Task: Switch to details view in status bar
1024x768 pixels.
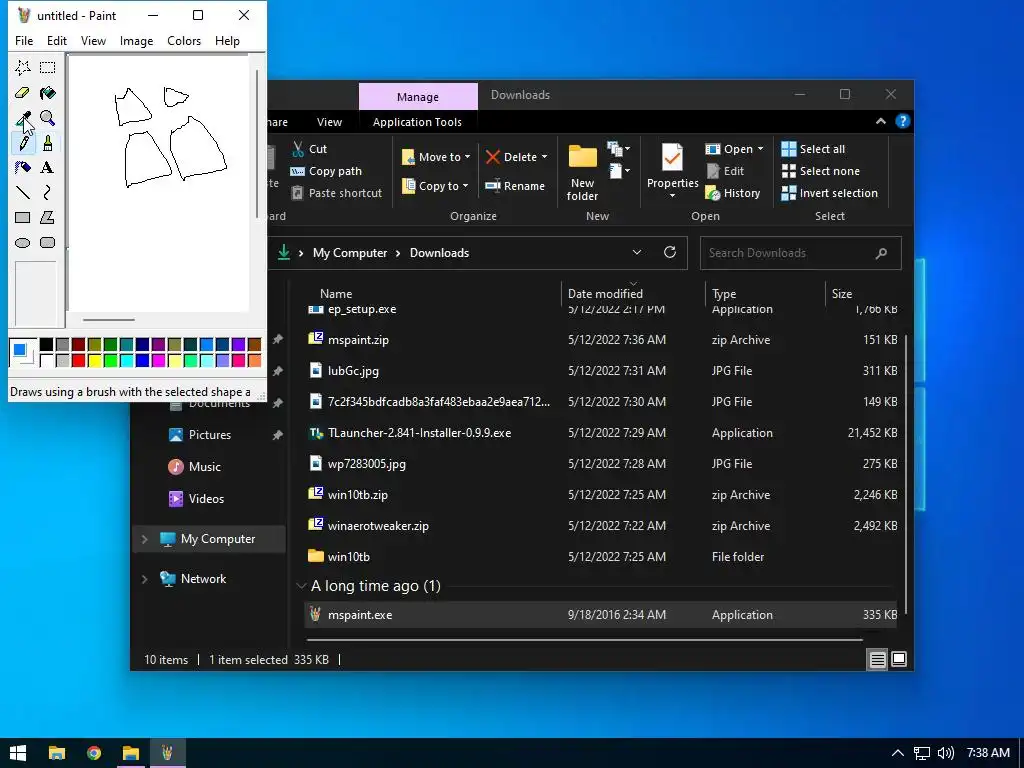Action: click(x=877, y=660)
